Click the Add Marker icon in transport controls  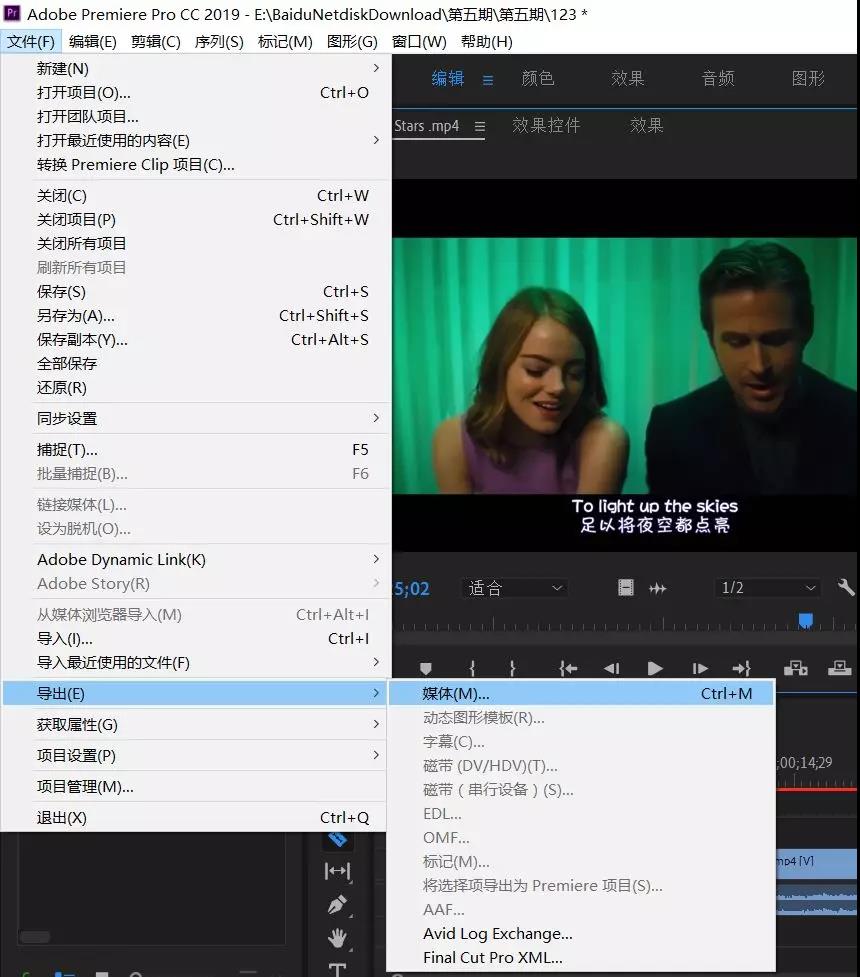426,669
